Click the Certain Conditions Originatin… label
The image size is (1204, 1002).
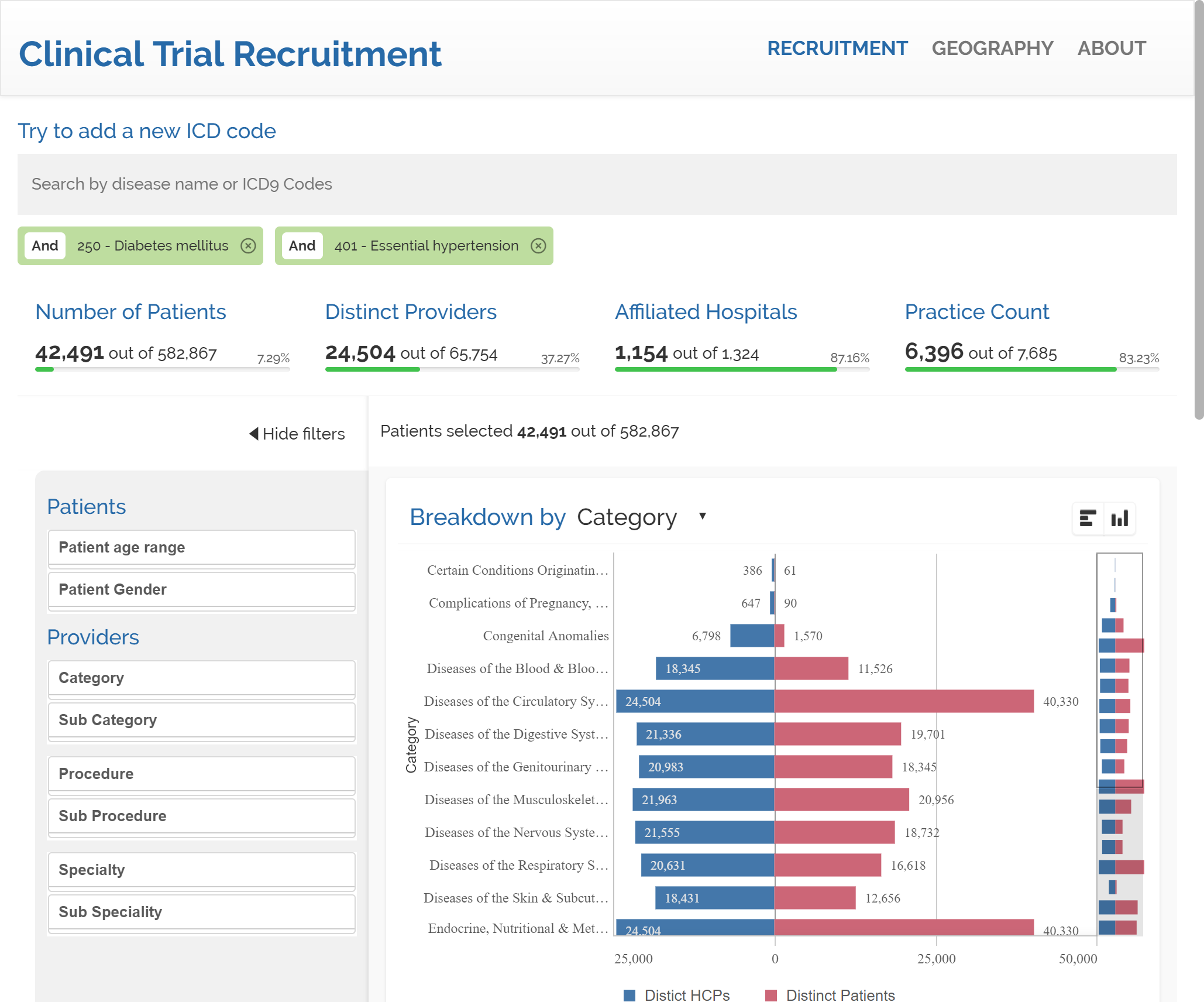coord(518,570)
